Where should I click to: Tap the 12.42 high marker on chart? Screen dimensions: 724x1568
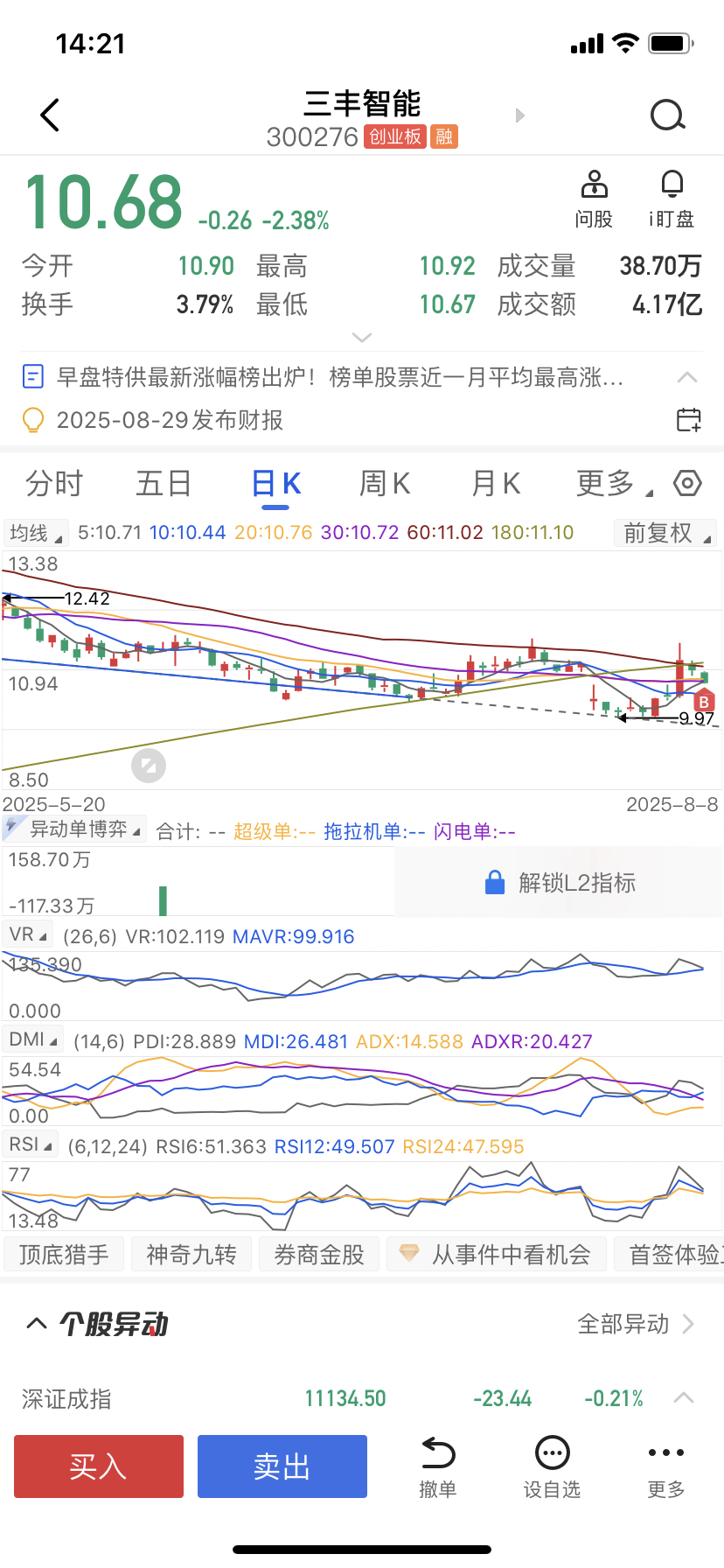click(87, 598)
